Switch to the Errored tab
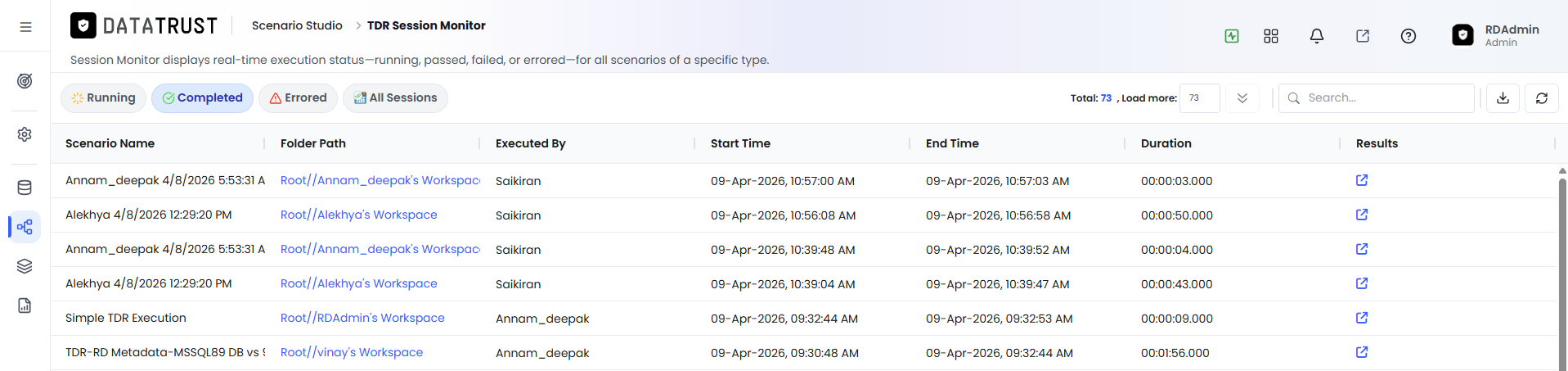 (x=298, y=98)
